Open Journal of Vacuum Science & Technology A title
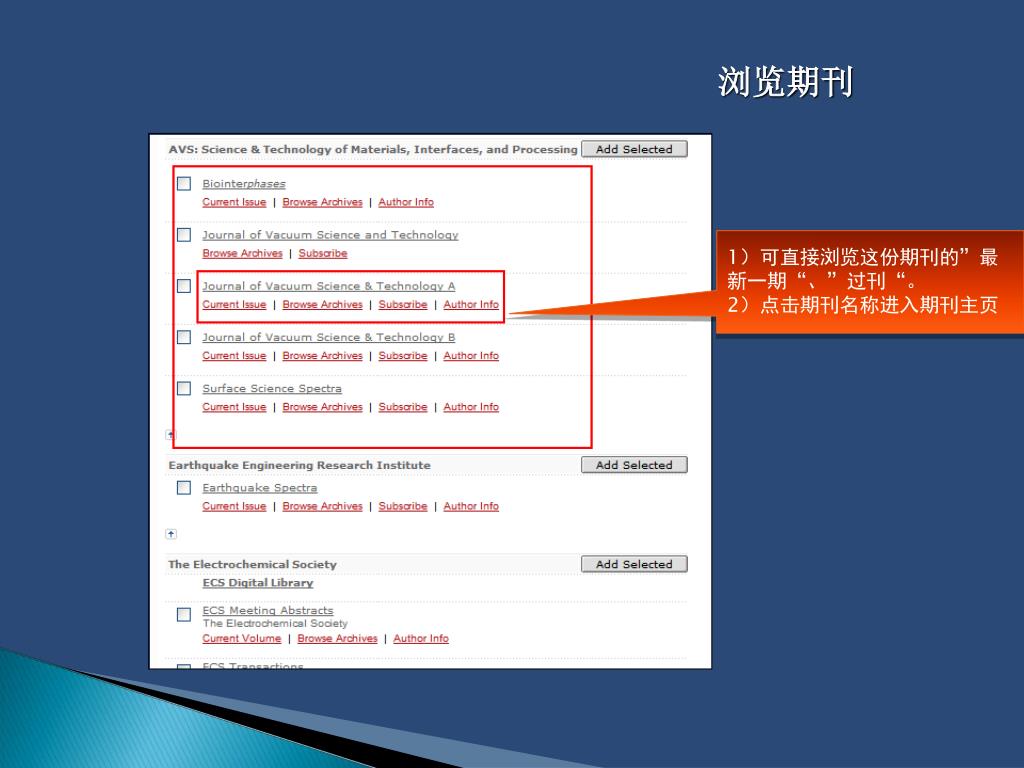This screenshot has width=1024, height=768. (x=328, y=286)
